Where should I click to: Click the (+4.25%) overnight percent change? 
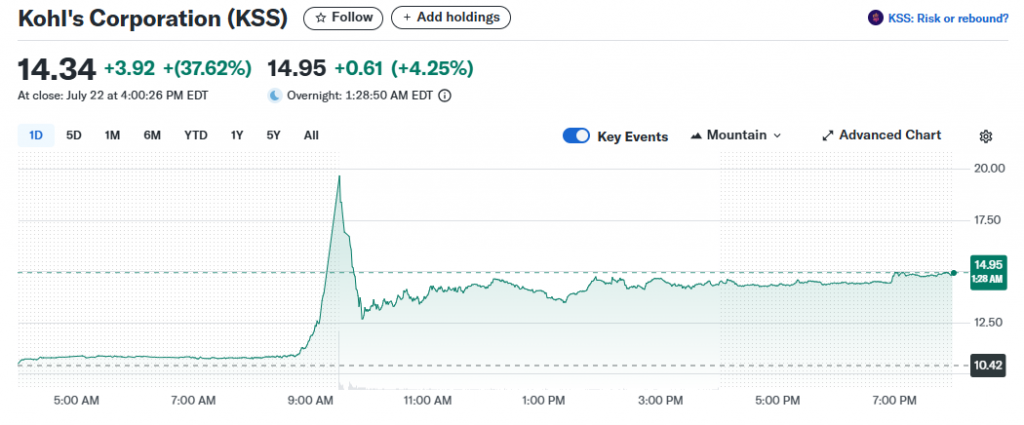pyautogui.click(x=432, y=69)
